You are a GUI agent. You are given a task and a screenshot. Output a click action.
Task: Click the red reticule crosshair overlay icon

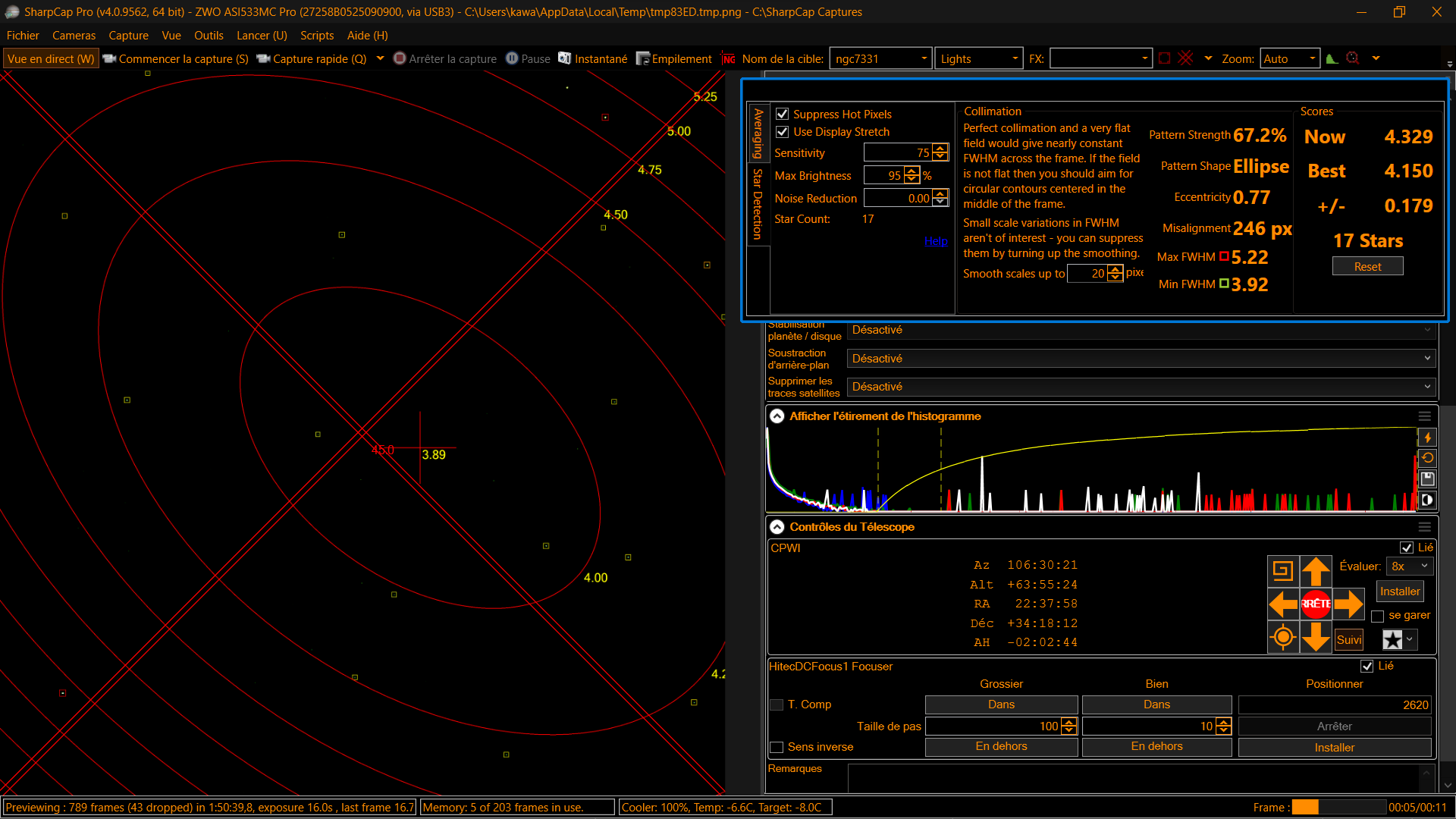pyautogui.click(x=1186, y=58)
